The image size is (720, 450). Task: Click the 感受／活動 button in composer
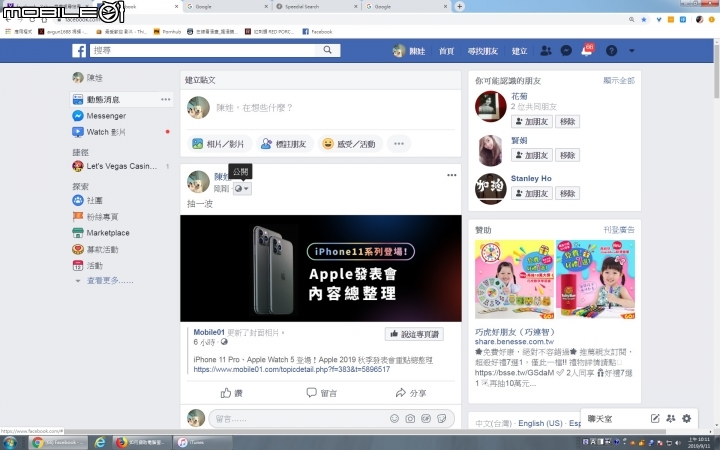[x=350, y=144]
